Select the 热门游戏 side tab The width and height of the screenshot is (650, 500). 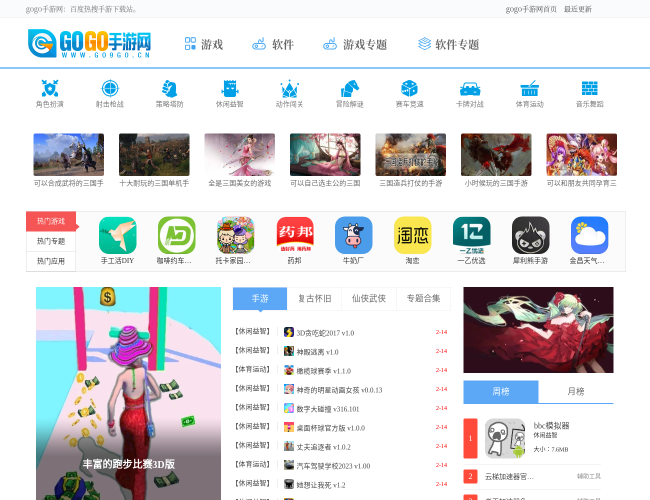51,221
